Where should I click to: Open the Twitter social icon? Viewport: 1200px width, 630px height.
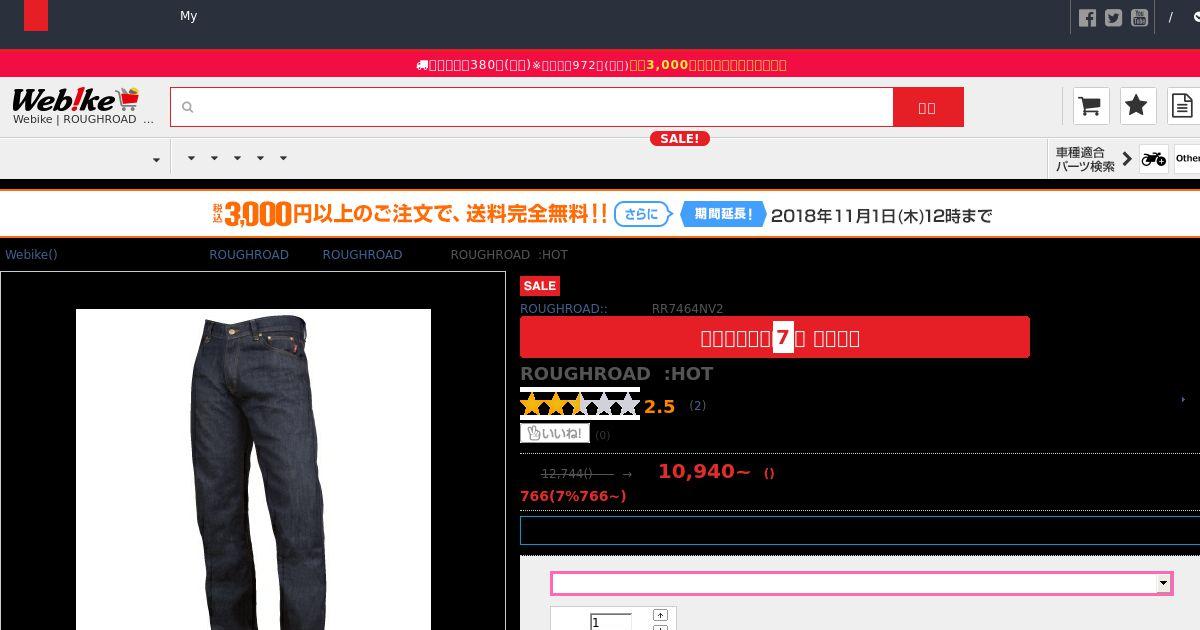coord(1113,18)
